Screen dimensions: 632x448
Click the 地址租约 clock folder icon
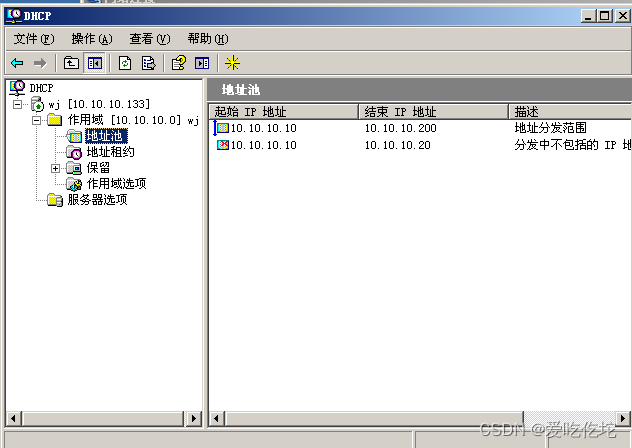coord(74,152)
